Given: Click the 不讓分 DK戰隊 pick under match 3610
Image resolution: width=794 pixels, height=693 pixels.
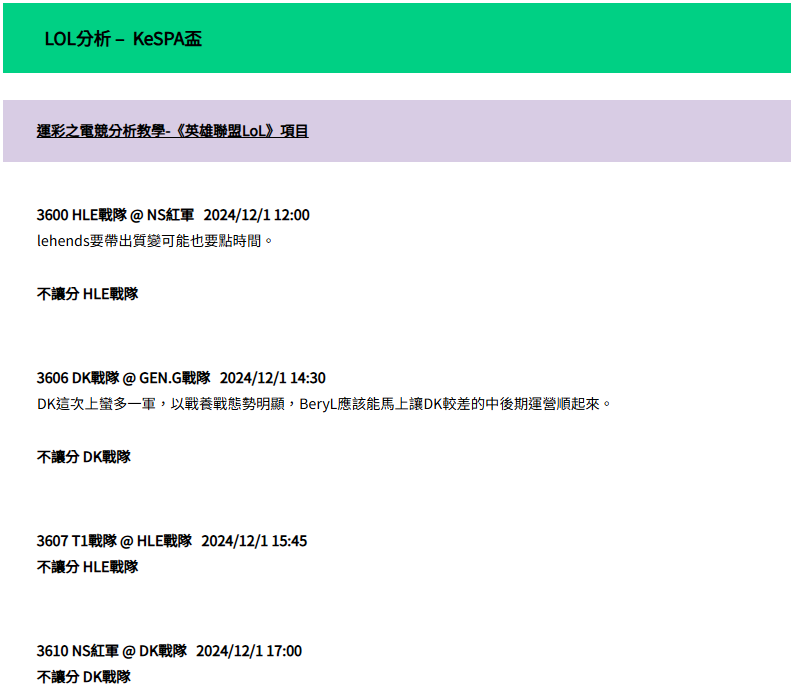Looking at the screenshot, I should [x=84, y=677].
